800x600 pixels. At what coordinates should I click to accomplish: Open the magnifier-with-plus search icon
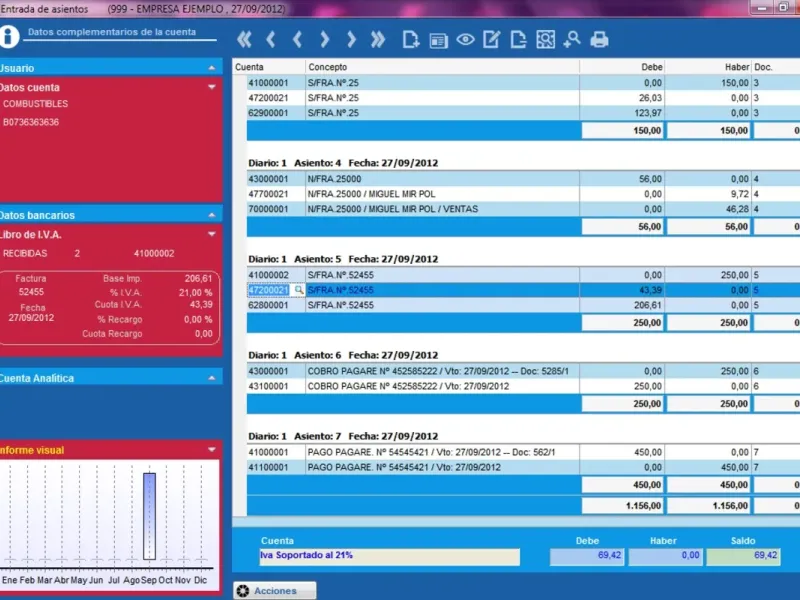[572, 39]
